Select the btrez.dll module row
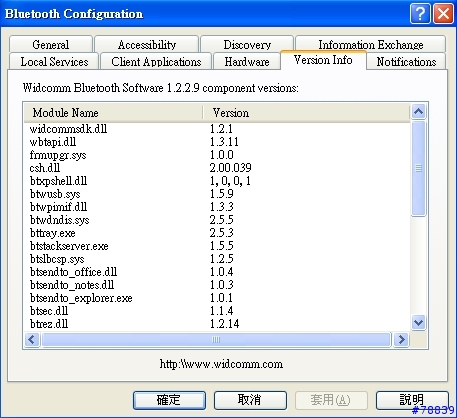457x418 pixels. click(217, 324)
